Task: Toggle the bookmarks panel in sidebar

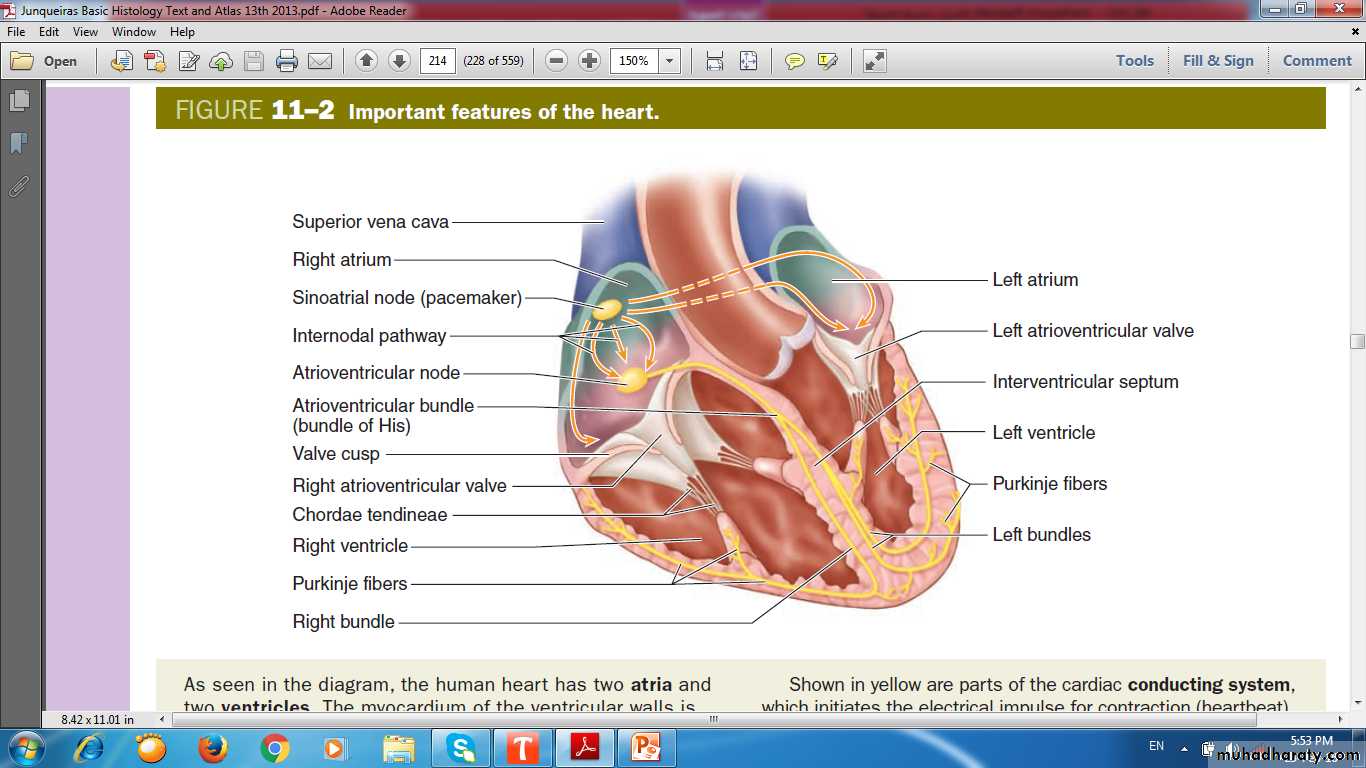Action: 19,143
